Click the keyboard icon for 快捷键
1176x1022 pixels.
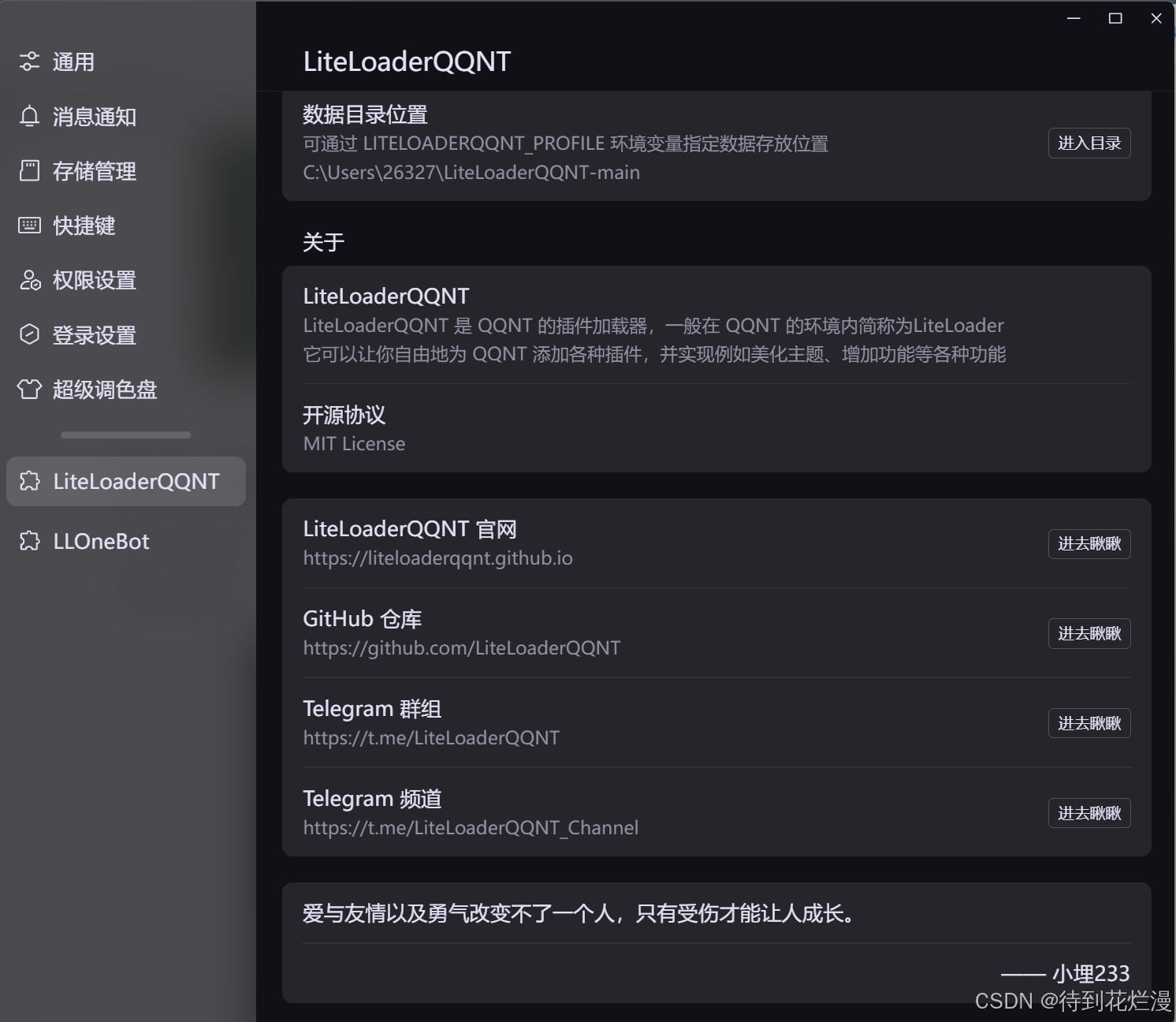tap(29, 226)
